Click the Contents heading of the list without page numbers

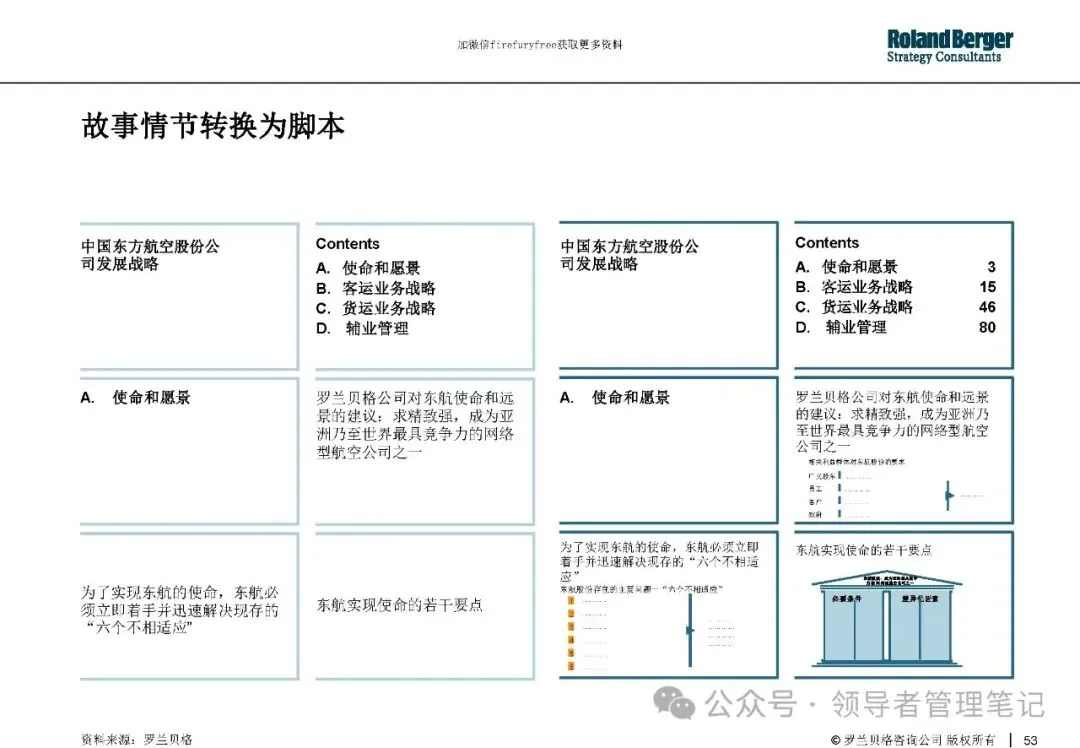(x=347, y=244)
